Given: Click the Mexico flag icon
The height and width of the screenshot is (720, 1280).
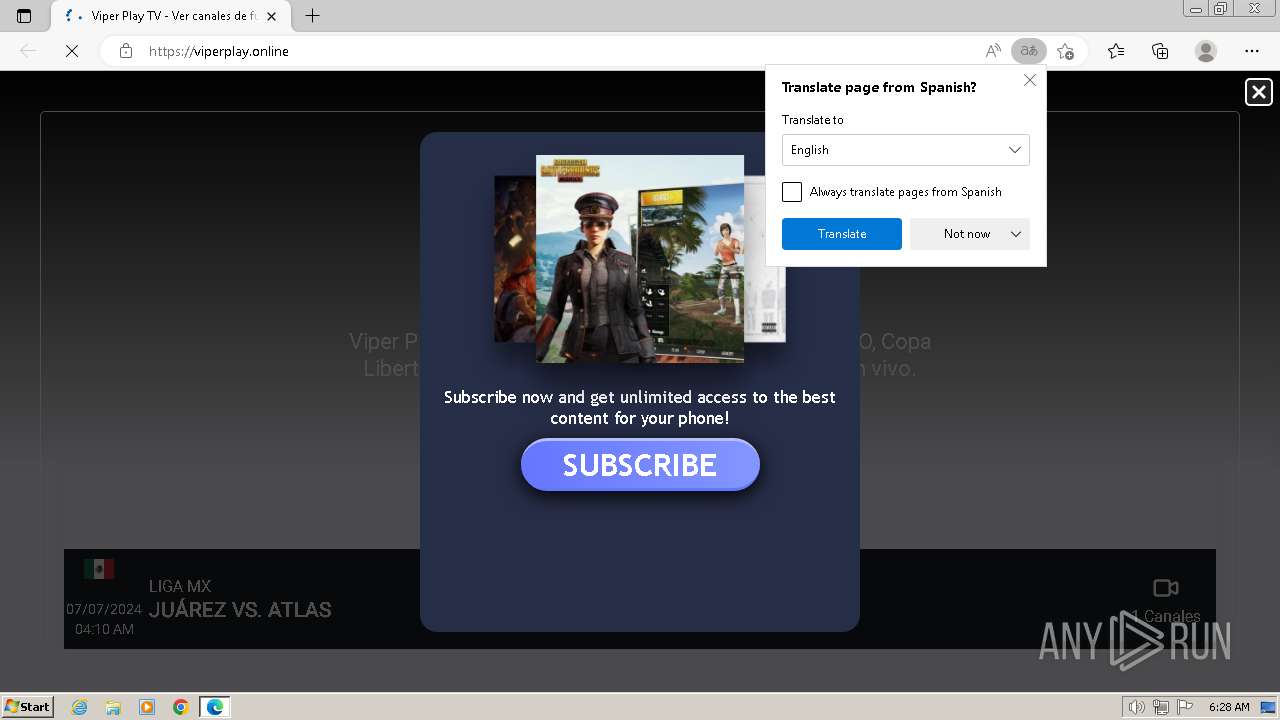Looking at the screenshot, I should click(x=99, y=569).
